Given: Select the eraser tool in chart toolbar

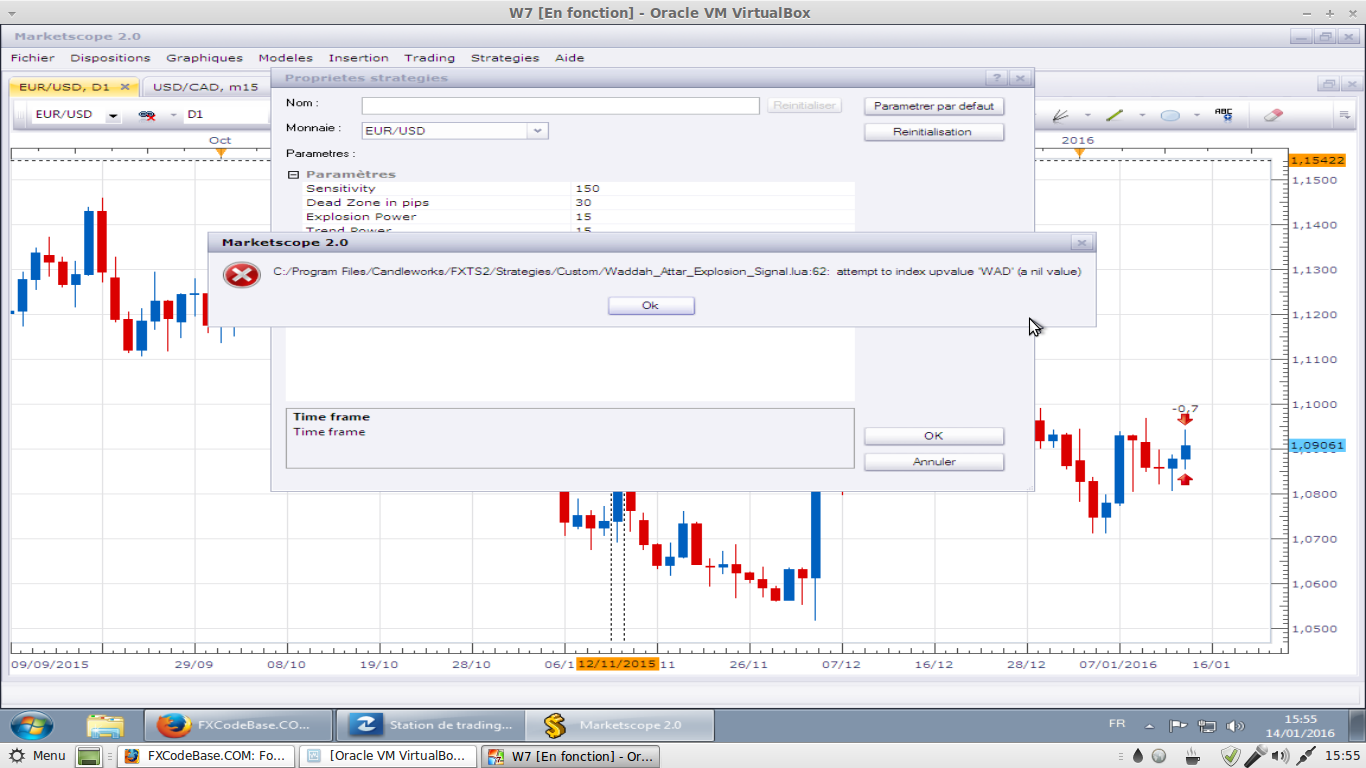Looking at the screenshot, I should pos(1273,115).
